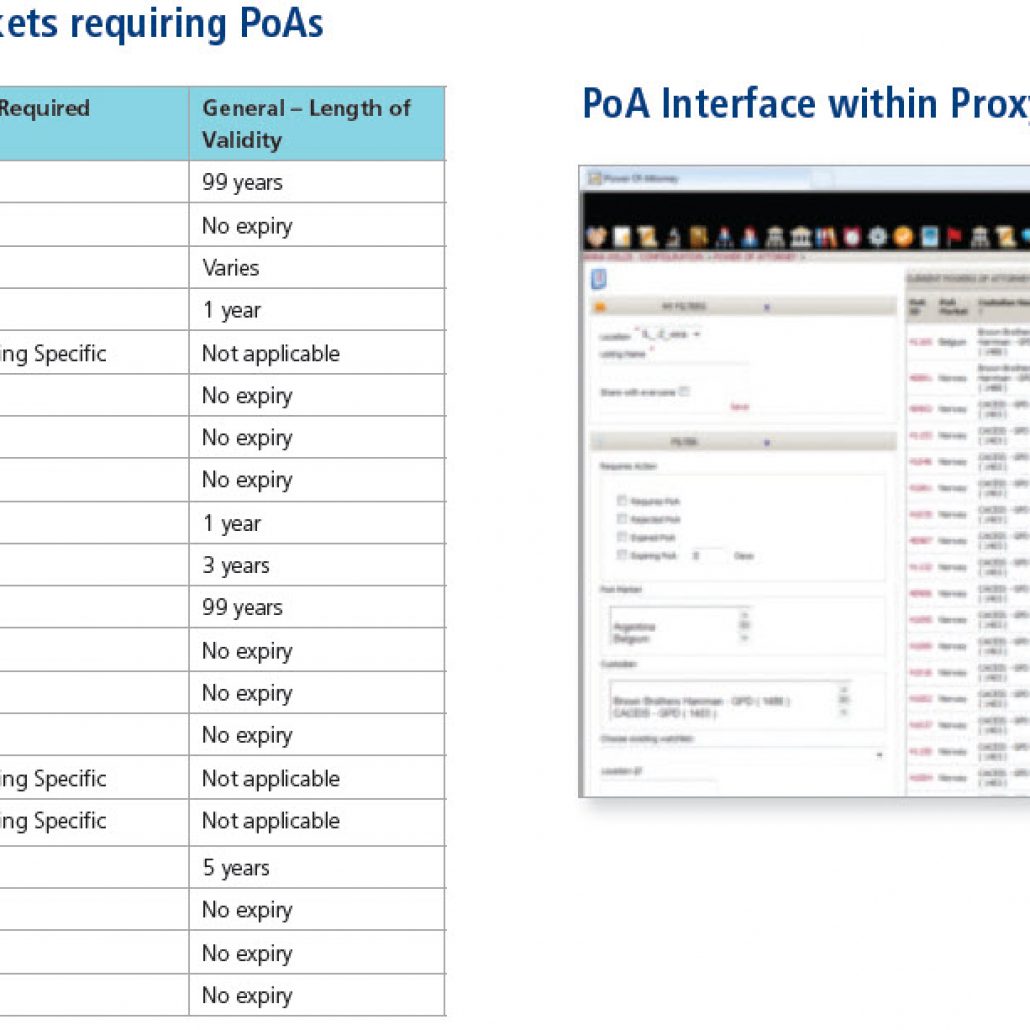
Task: Click the blue document icon above My Filters
Action: [x=600, y=281]
